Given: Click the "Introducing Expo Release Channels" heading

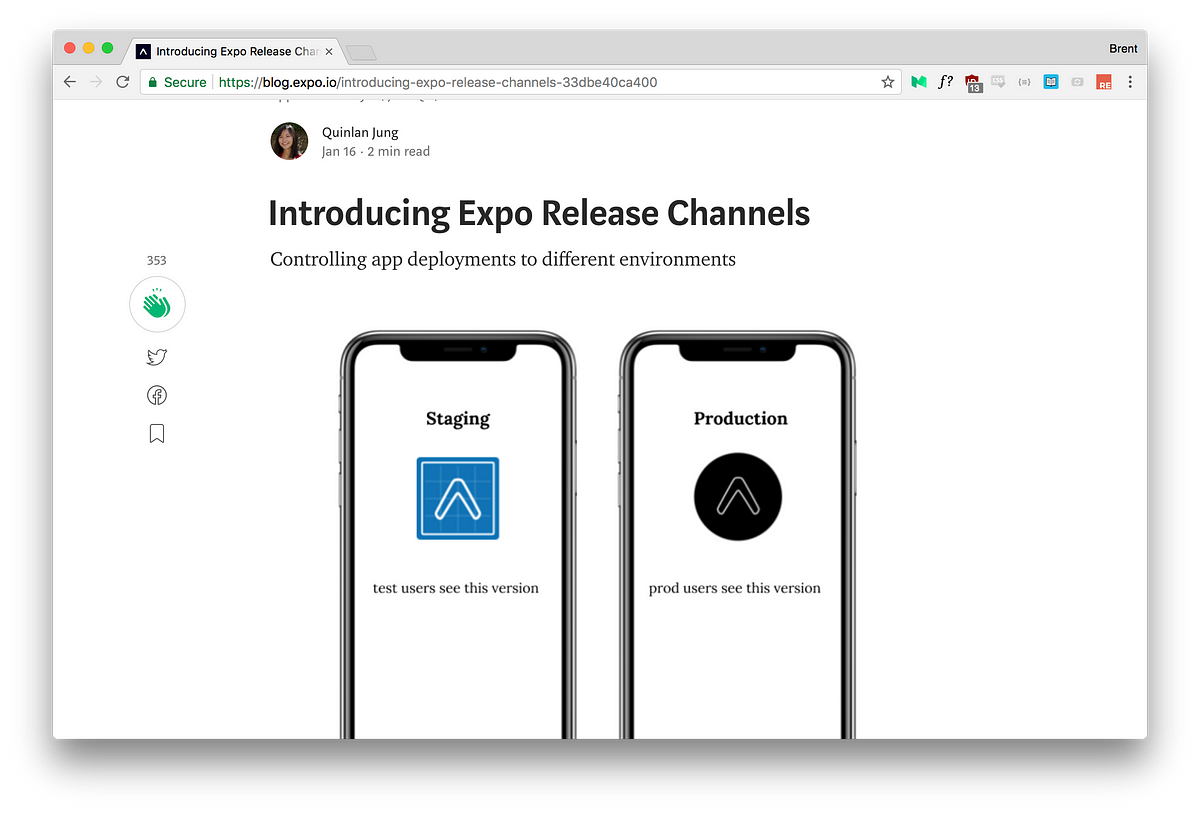Looking at the screenshot, I should 539,213.
